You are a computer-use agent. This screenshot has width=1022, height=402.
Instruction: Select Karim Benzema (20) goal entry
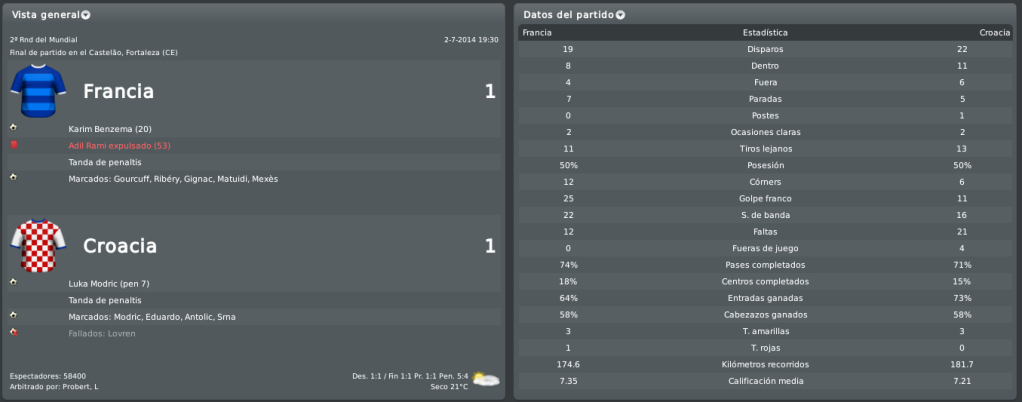tap(110, 129)
